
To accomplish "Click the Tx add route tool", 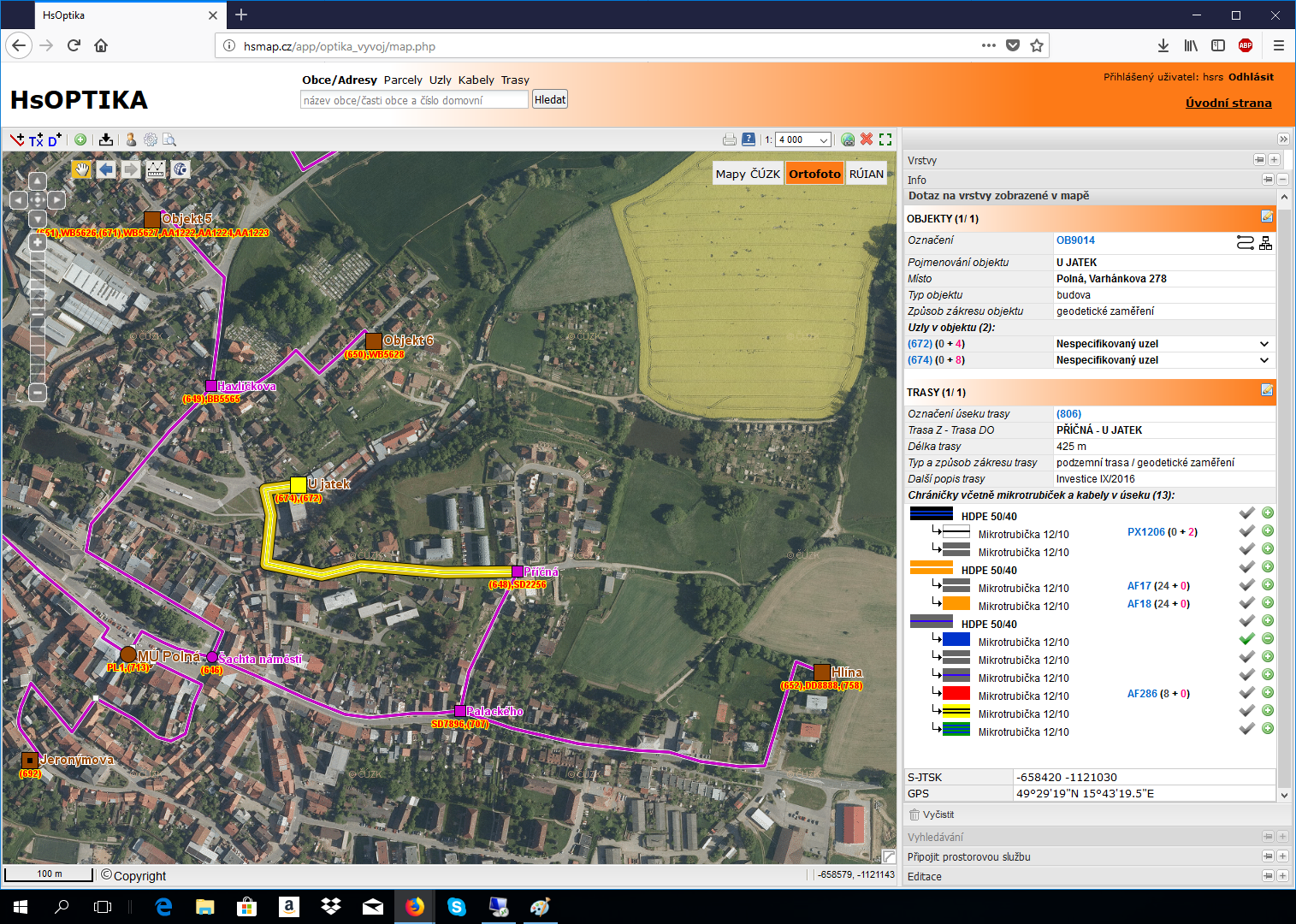I will click(x=35, y=140).
